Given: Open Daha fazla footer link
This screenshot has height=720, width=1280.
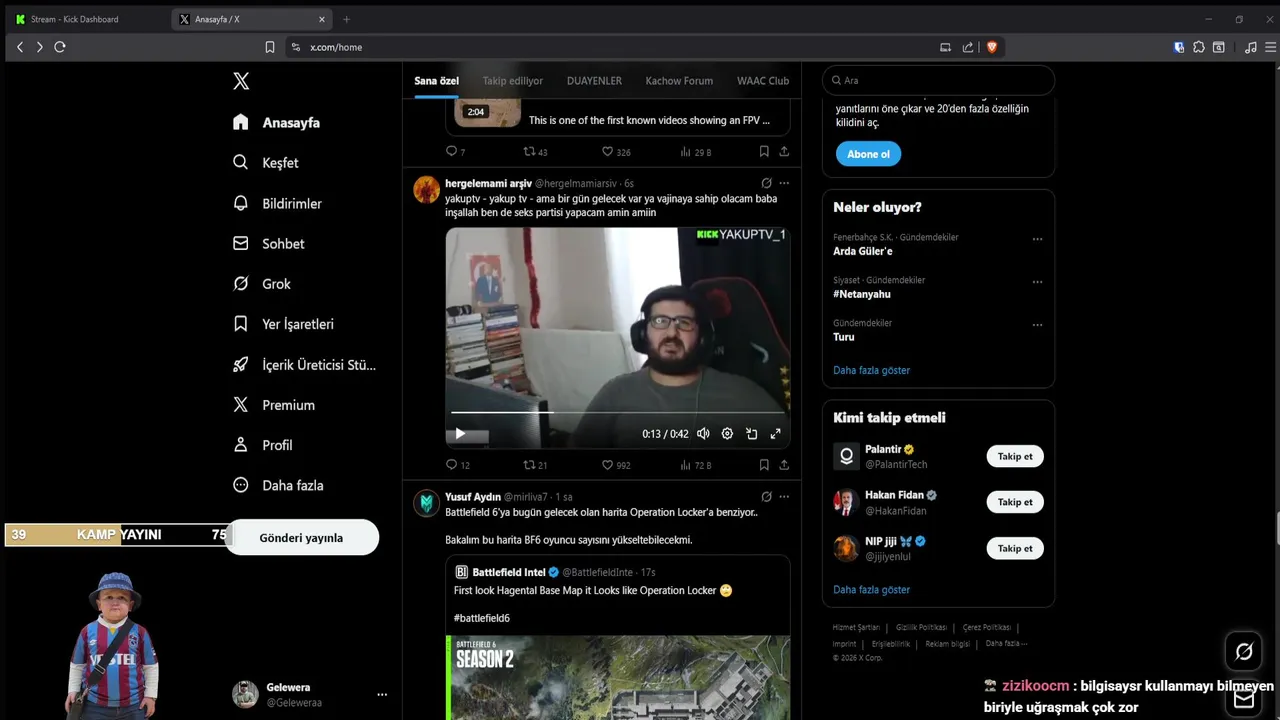Looking at the screenshot, I should pos(1005,644).
